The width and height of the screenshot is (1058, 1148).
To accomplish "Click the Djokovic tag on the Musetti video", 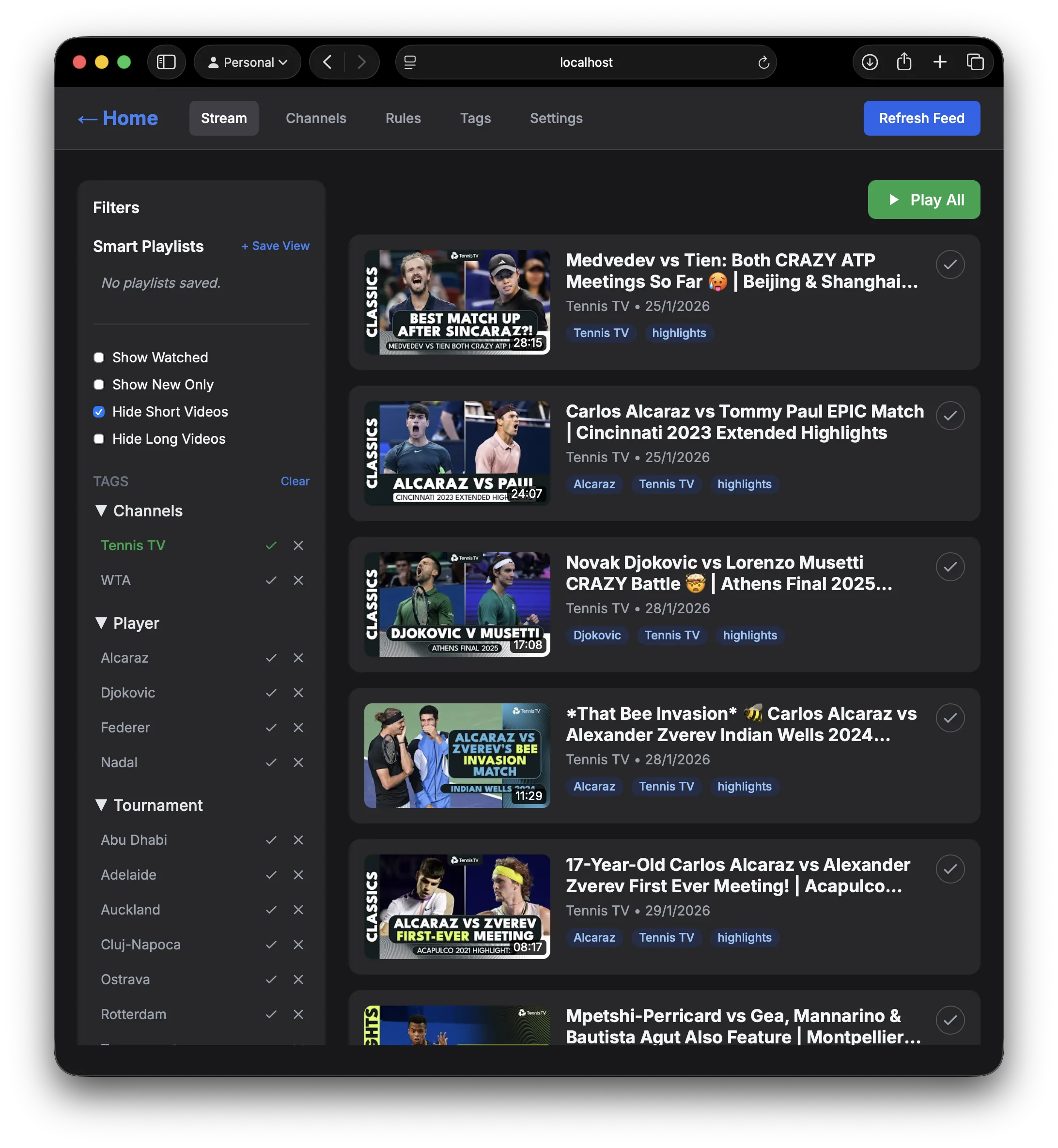I will 596,636.
